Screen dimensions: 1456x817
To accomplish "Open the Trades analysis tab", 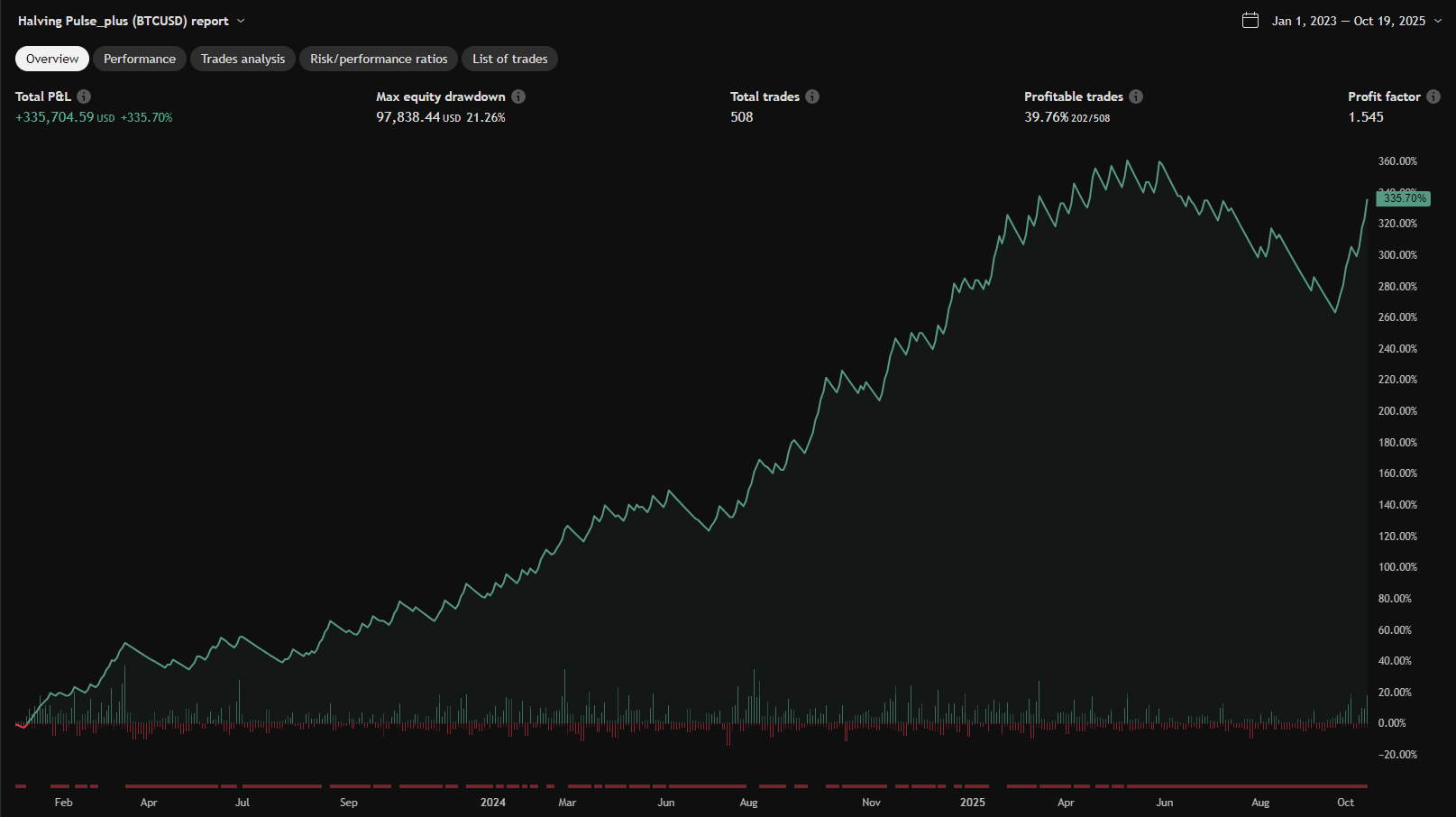I will 243,59.
